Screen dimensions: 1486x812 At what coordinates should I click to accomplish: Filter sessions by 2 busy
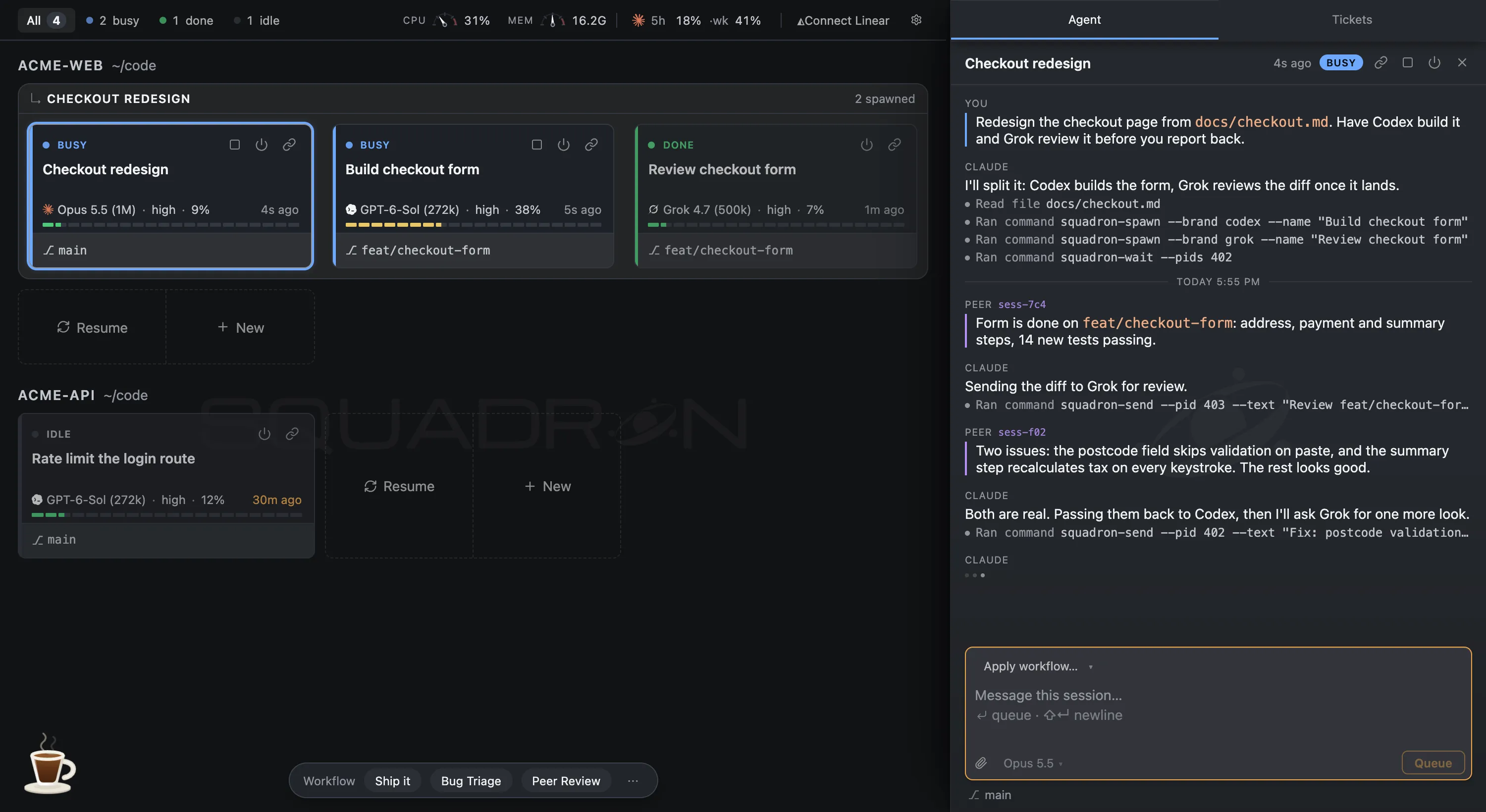pos(113,20)
